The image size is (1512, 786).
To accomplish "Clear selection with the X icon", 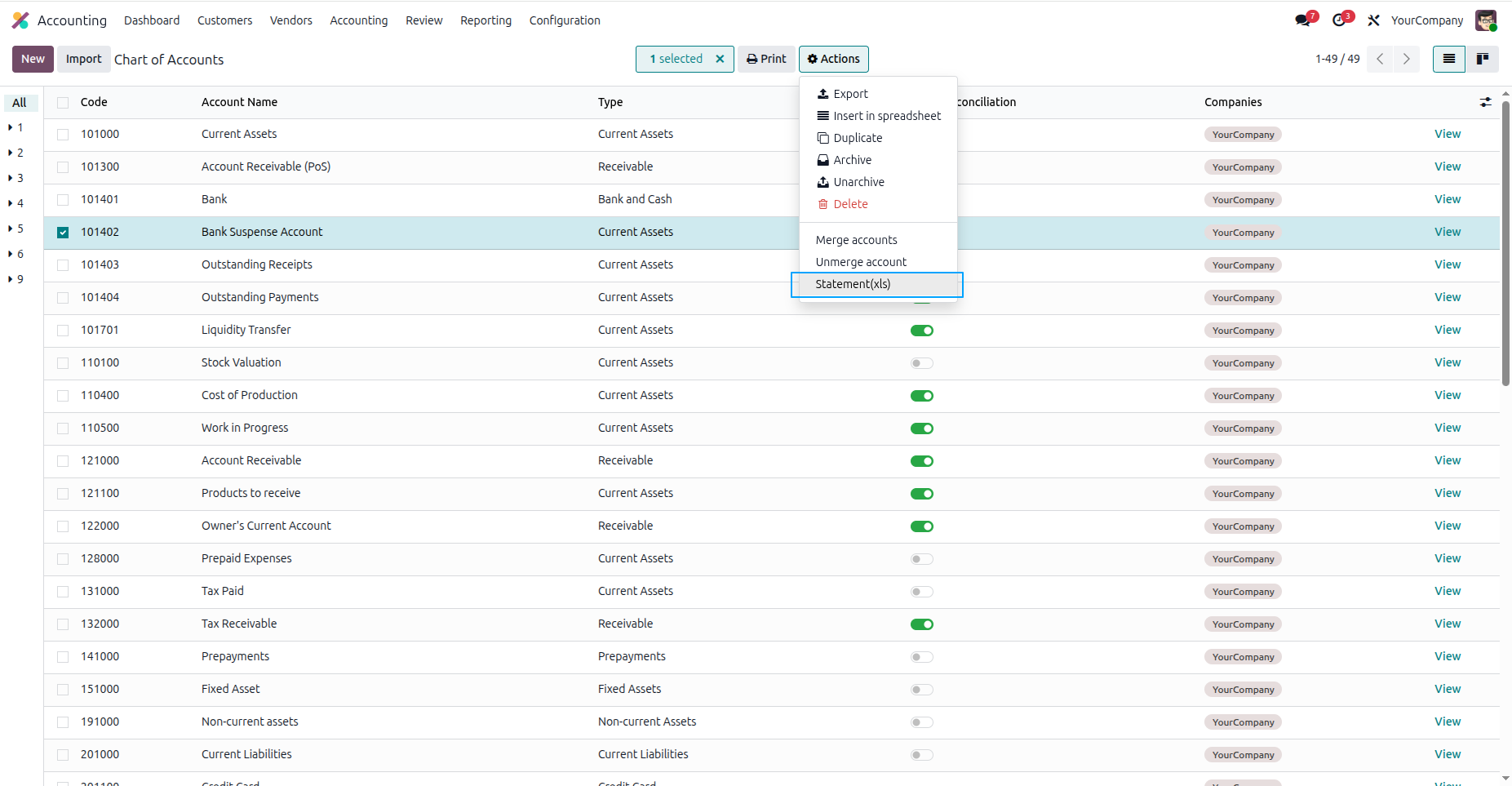I will pos(720,59).
